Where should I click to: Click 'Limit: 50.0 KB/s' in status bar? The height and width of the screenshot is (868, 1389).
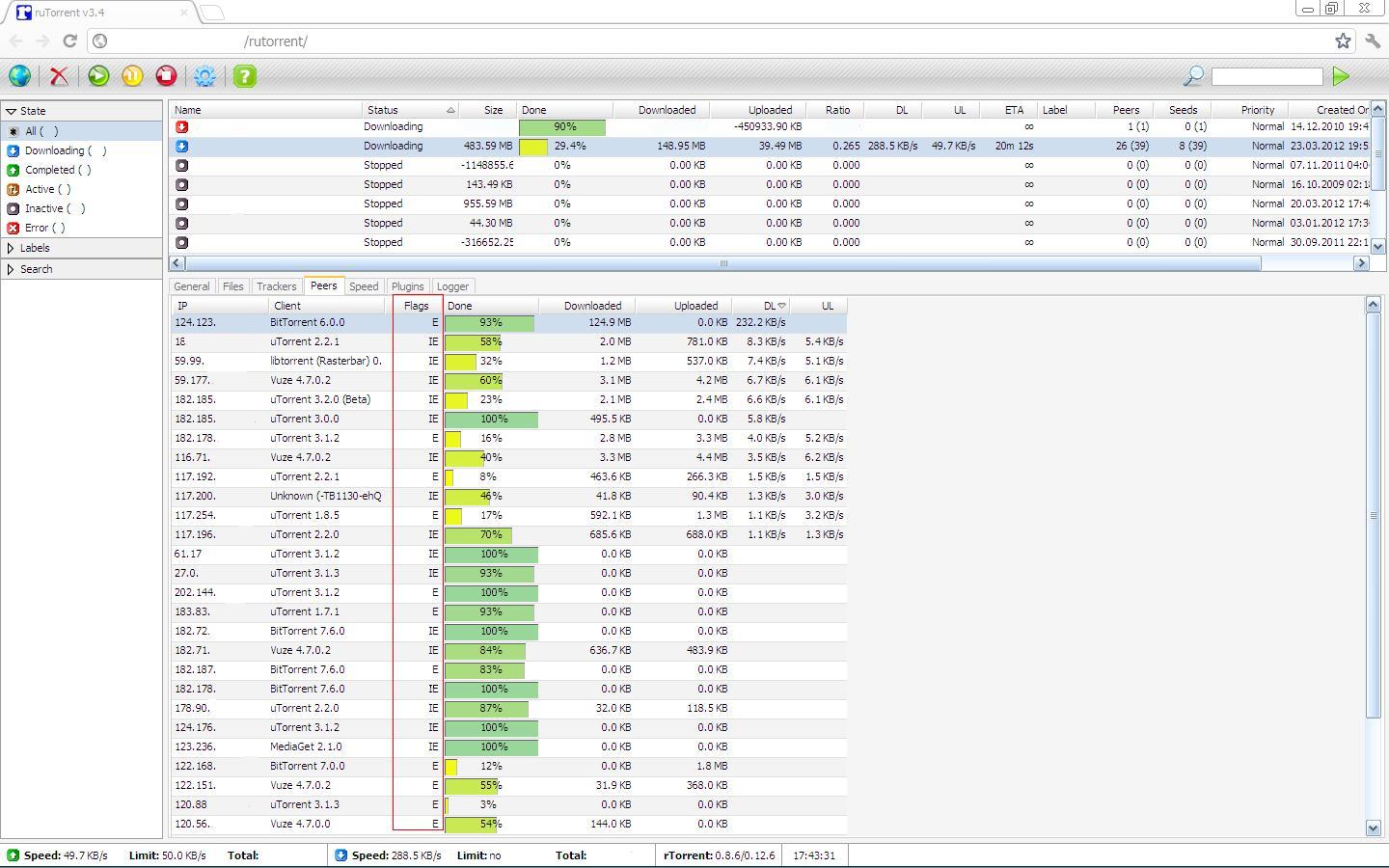click(x=167, y=855)
